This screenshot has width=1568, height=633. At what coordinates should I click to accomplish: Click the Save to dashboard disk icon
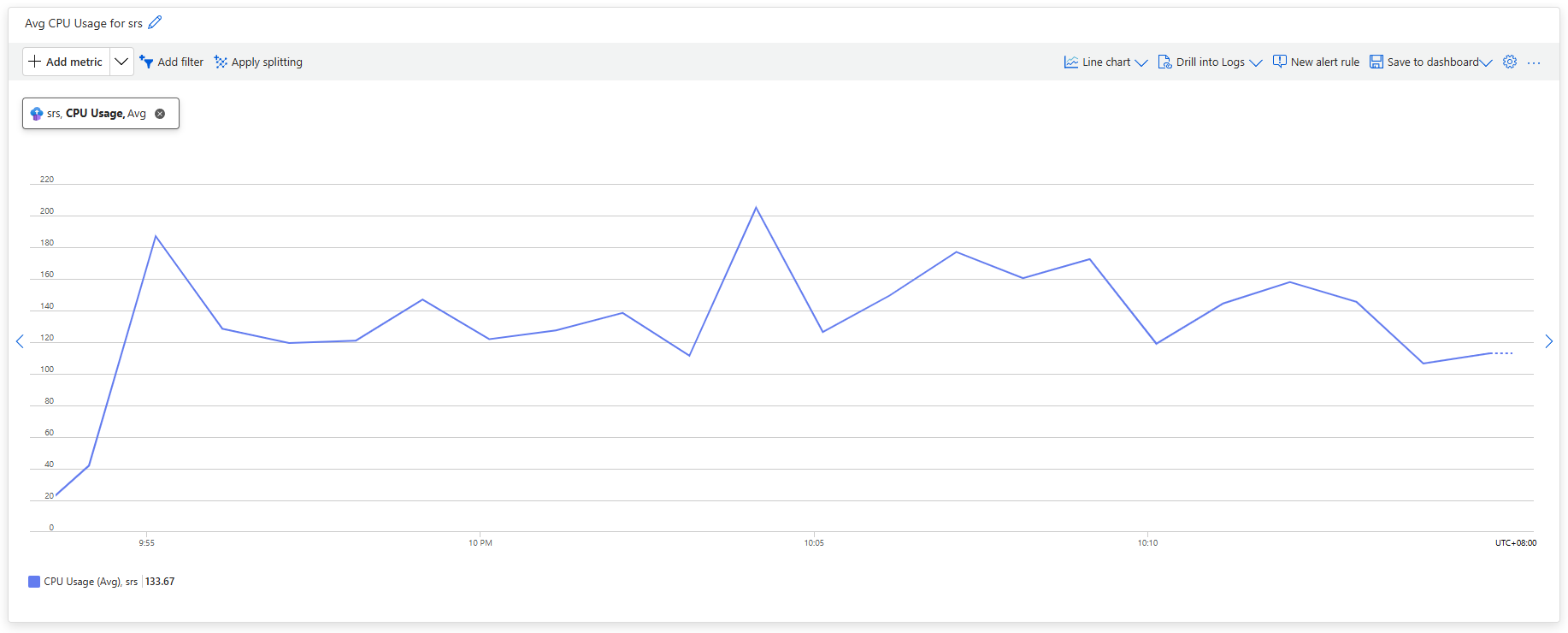point(1376,62)
